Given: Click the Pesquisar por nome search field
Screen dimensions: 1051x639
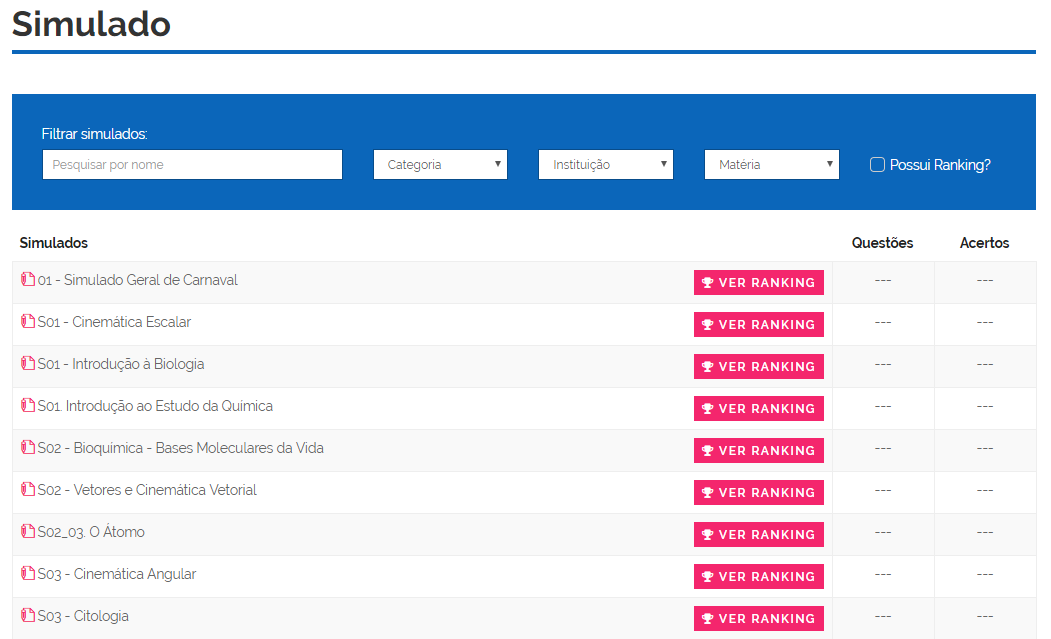Looking at the screenshot, I should point(192,165).
